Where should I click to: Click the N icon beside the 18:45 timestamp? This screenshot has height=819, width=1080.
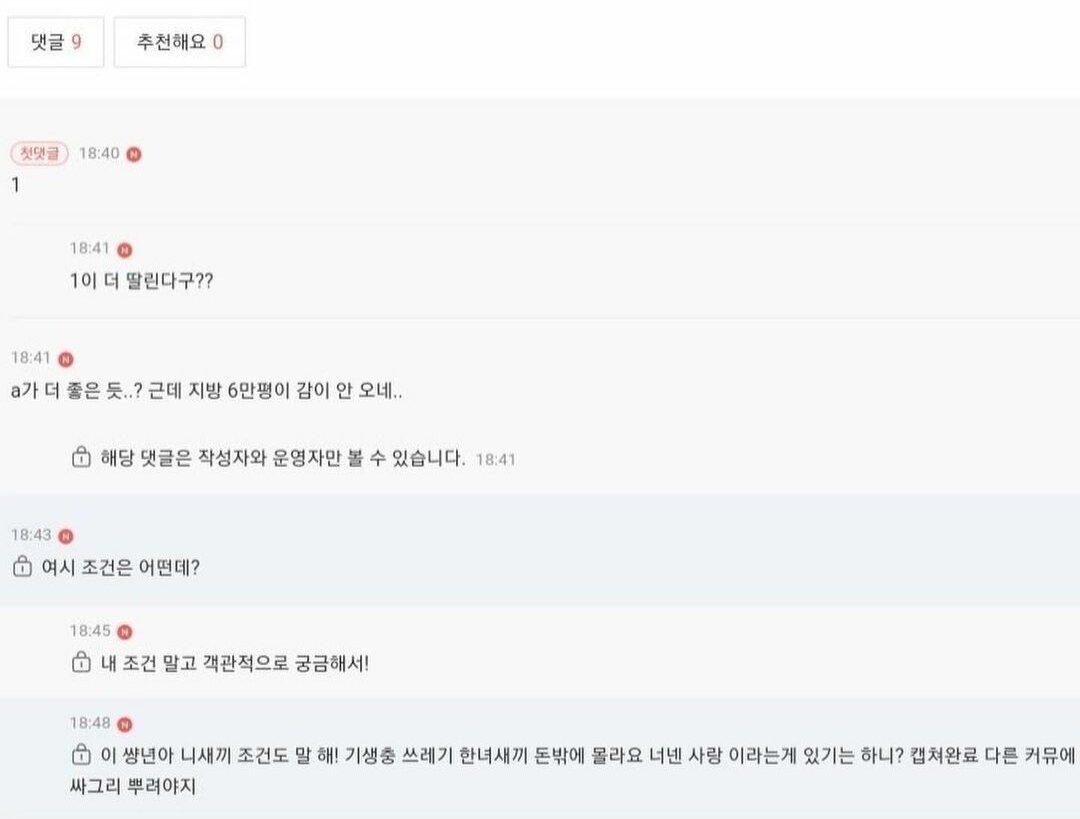click(x=125, y=632)
